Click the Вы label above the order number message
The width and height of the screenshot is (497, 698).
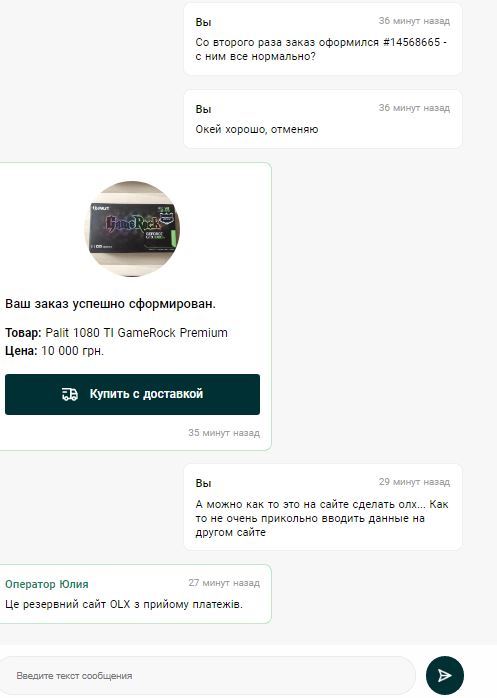click(203, 22)
